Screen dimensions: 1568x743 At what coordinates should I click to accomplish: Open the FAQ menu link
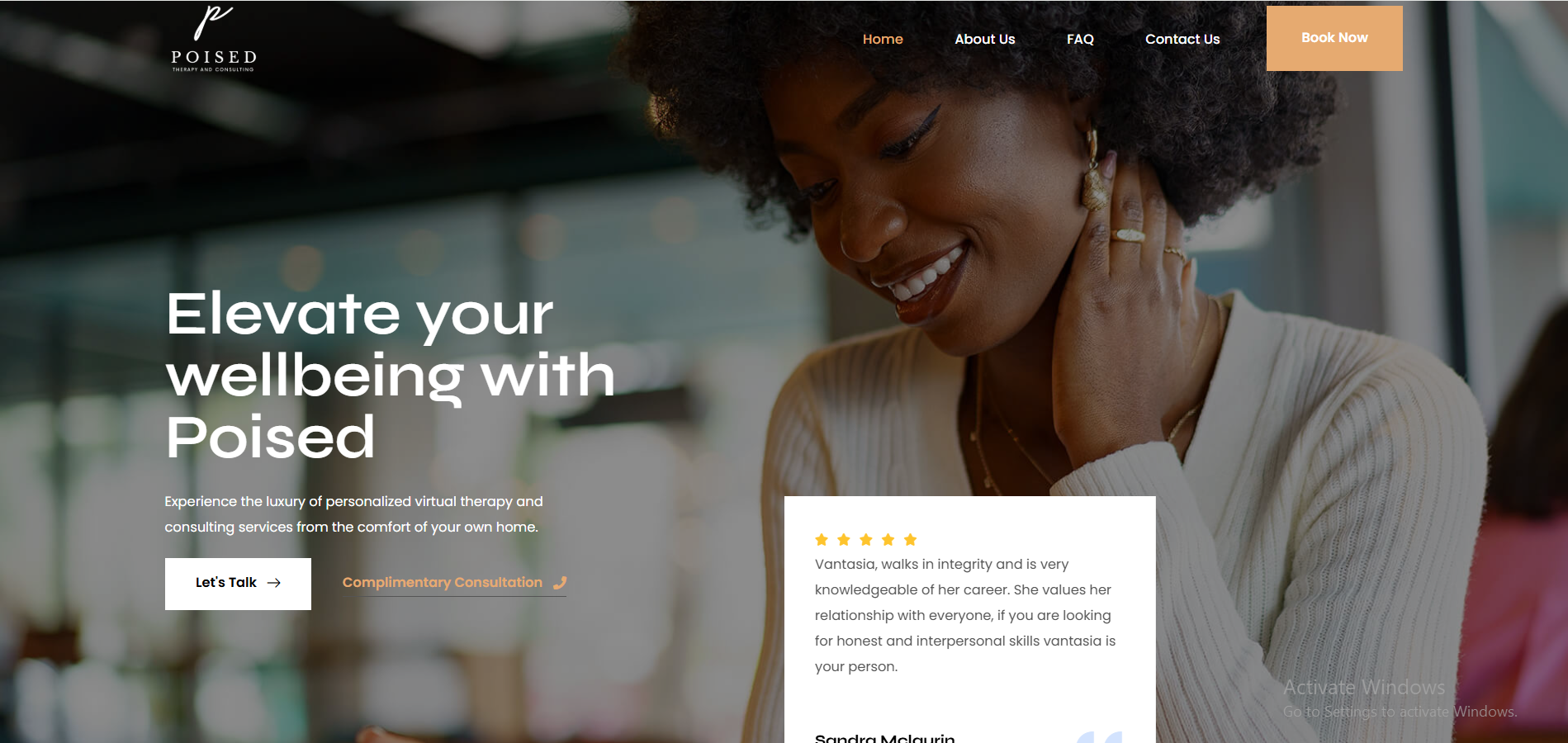pos(1080,39)
